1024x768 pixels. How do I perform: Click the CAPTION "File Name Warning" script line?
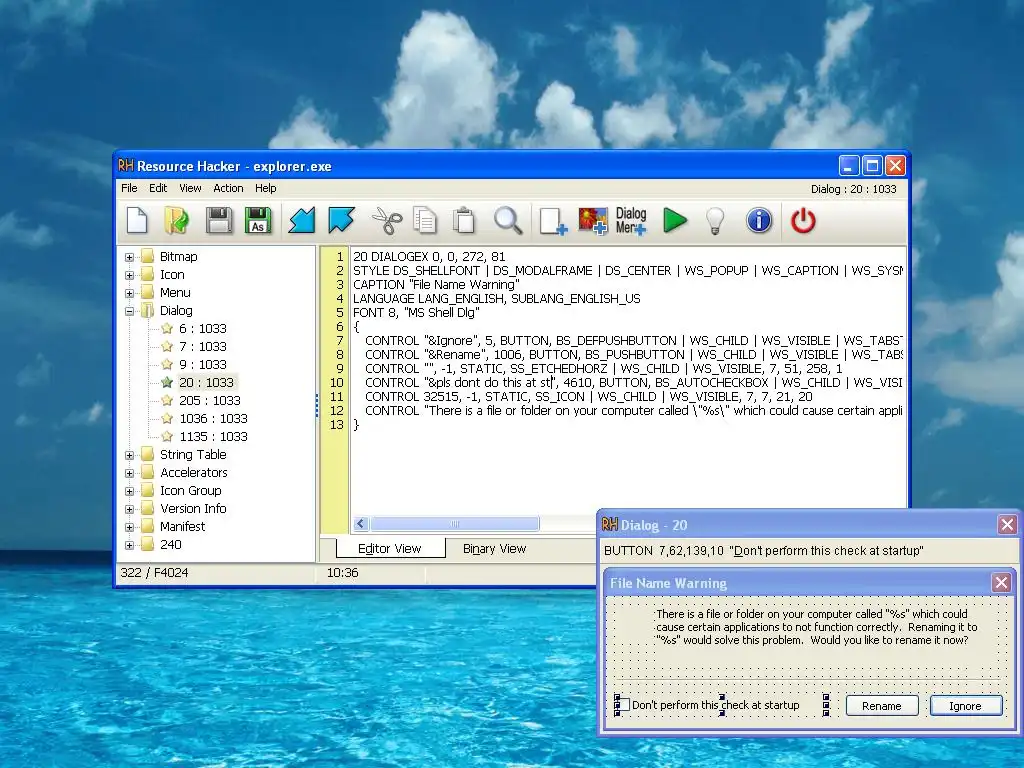[x=436, y=285]
